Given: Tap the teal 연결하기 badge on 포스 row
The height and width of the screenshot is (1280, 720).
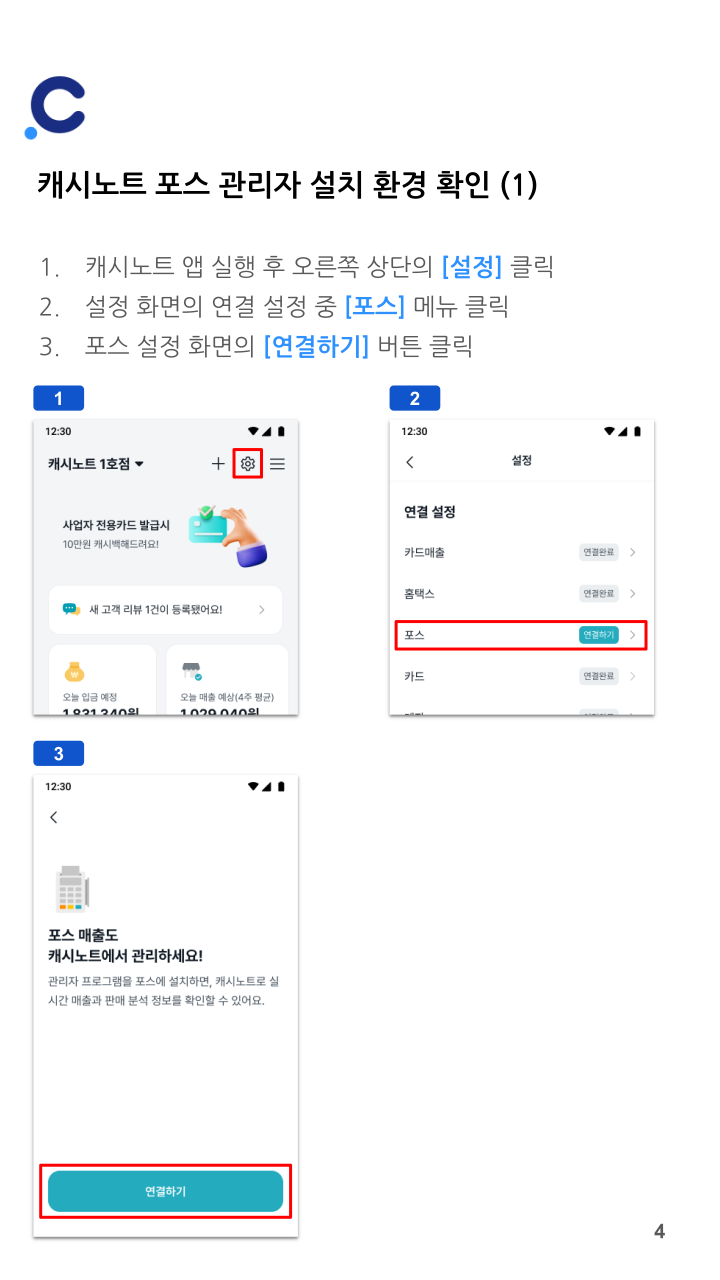Looking at the screenshot, I should (x=599, y=635).
